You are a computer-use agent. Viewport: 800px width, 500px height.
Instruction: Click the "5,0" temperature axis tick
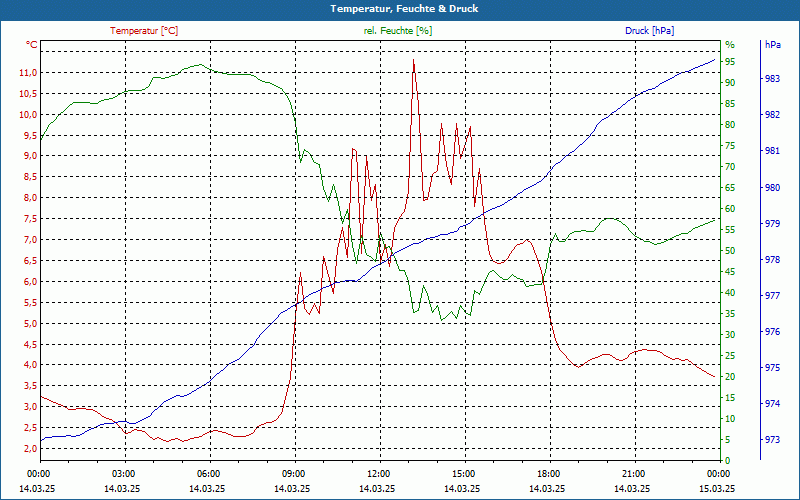coord(30,323)
